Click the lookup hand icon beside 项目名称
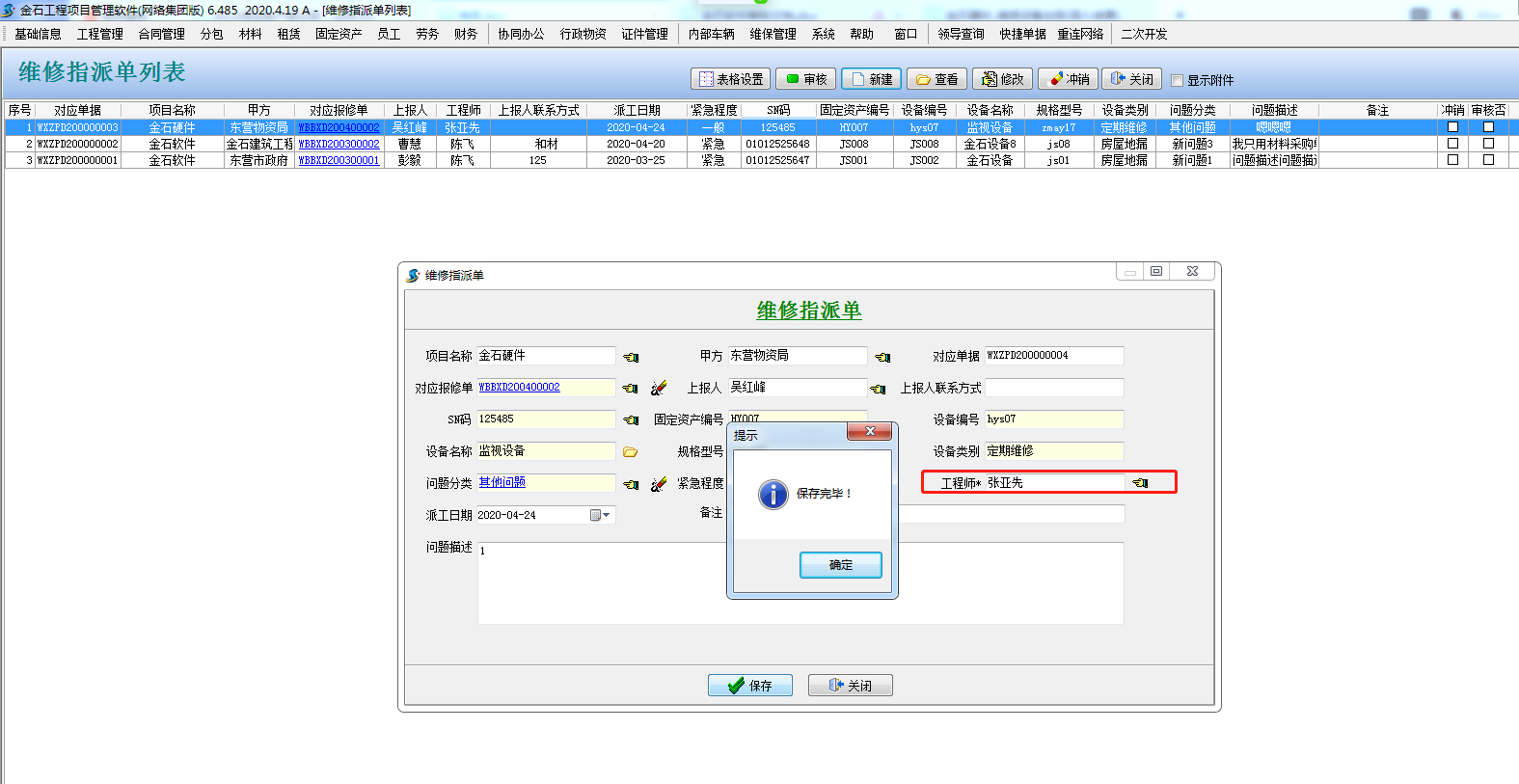The height and width of the screenshot is (784, 1519). coord(631,357)
